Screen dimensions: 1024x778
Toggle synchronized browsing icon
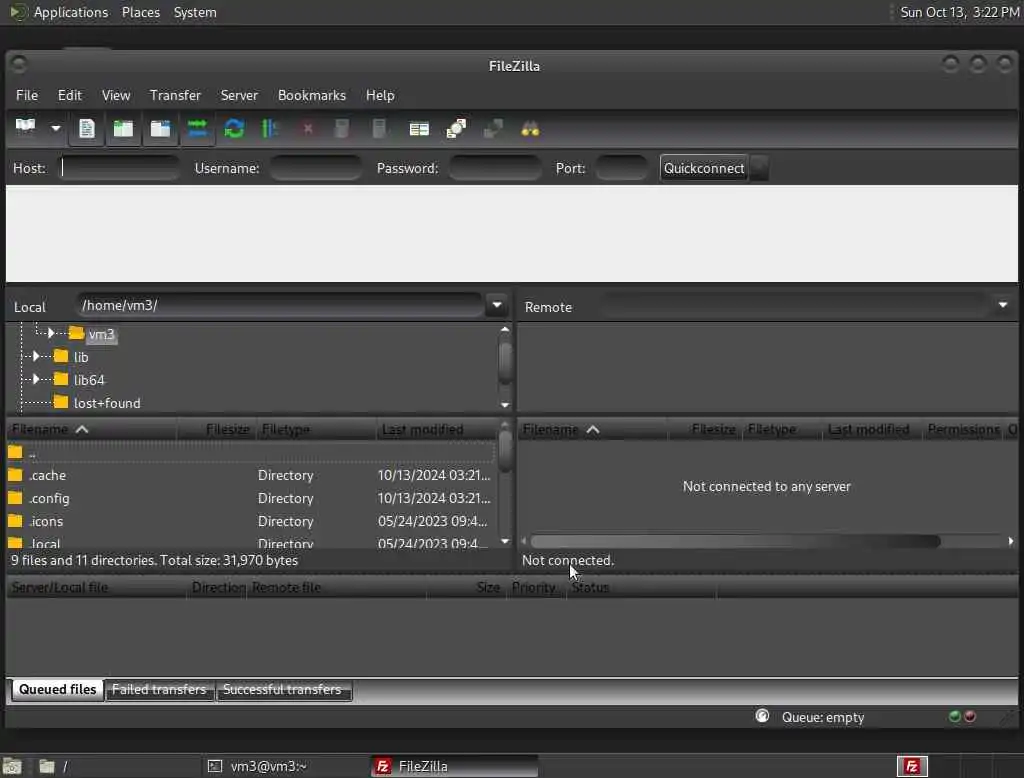493,129
